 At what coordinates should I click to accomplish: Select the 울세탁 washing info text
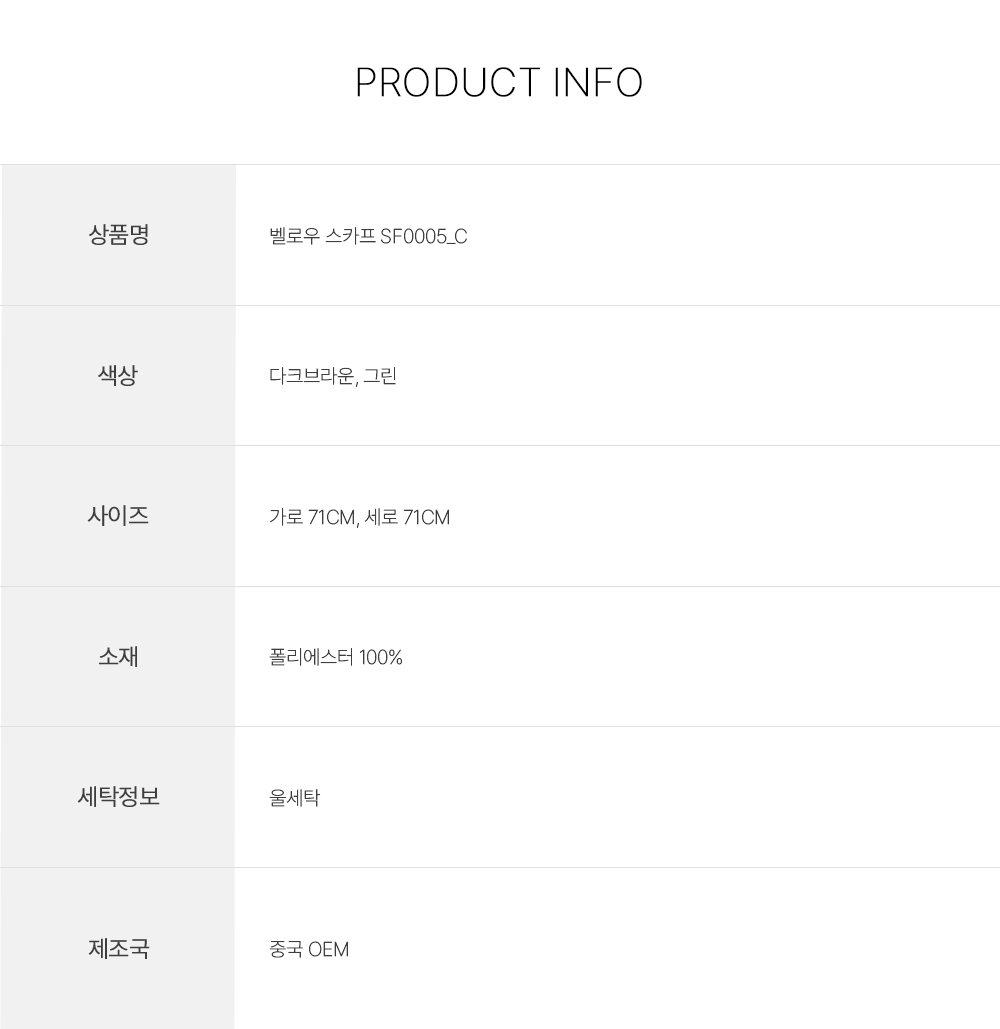295,798
